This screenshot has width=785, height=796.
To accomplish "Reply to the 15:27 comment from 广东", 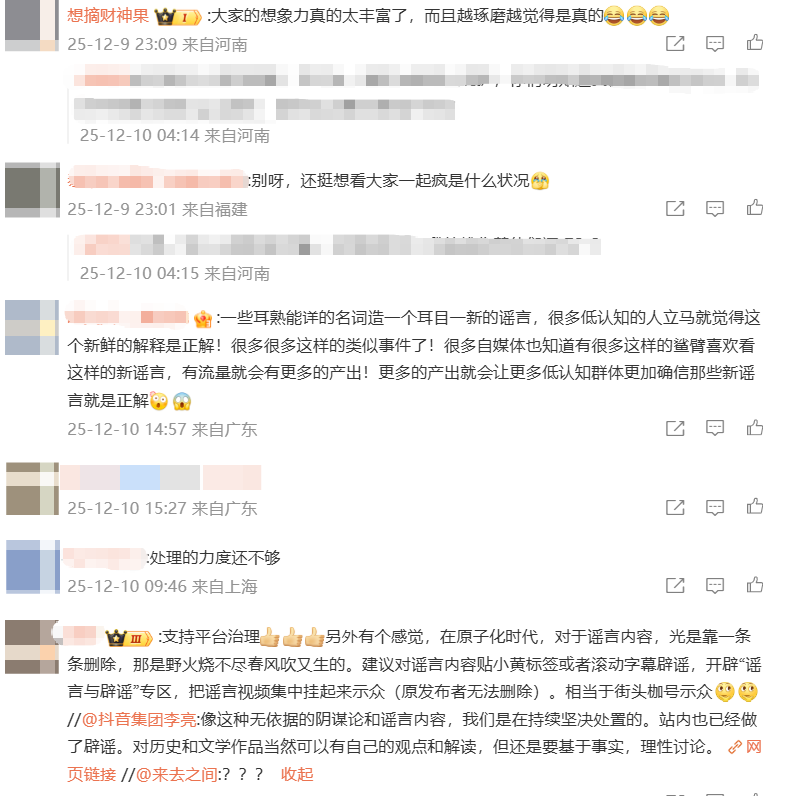I will coord(714,507).
